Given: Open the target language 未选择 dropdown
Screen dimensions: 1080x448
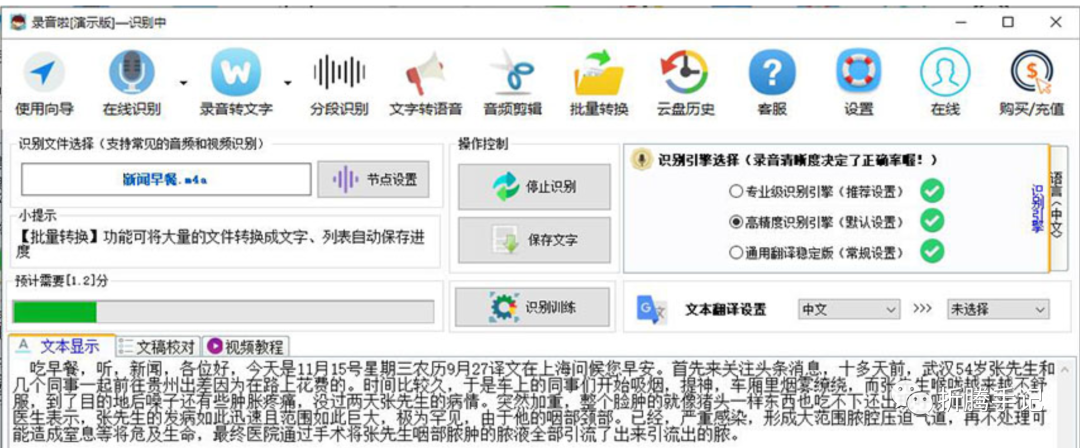Looking at the screenshot, I should pyautogui.click(x=998, y=309).
